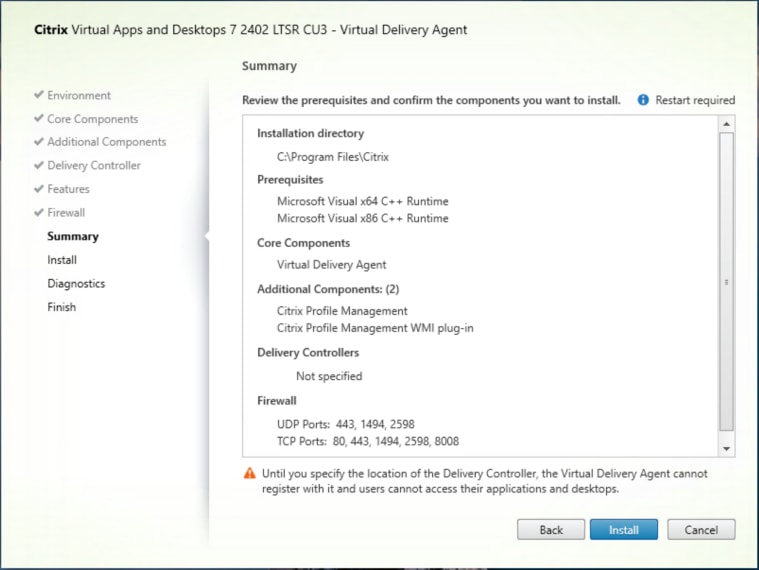Click the Firewall step checkmark icon
Viewport: 759px width, 570px height.
tap(39, 212)
